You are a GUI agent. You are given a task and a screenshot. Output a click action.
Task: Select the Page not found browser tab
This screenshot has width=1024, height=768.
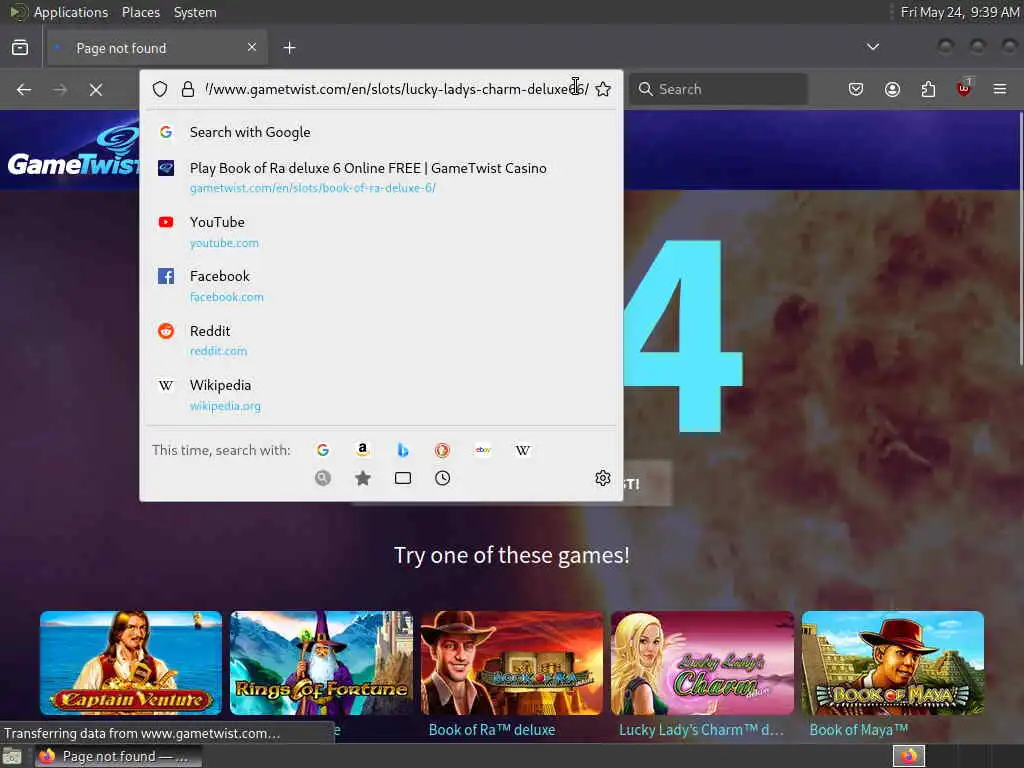pyautogui.click(x=155, y=48)
